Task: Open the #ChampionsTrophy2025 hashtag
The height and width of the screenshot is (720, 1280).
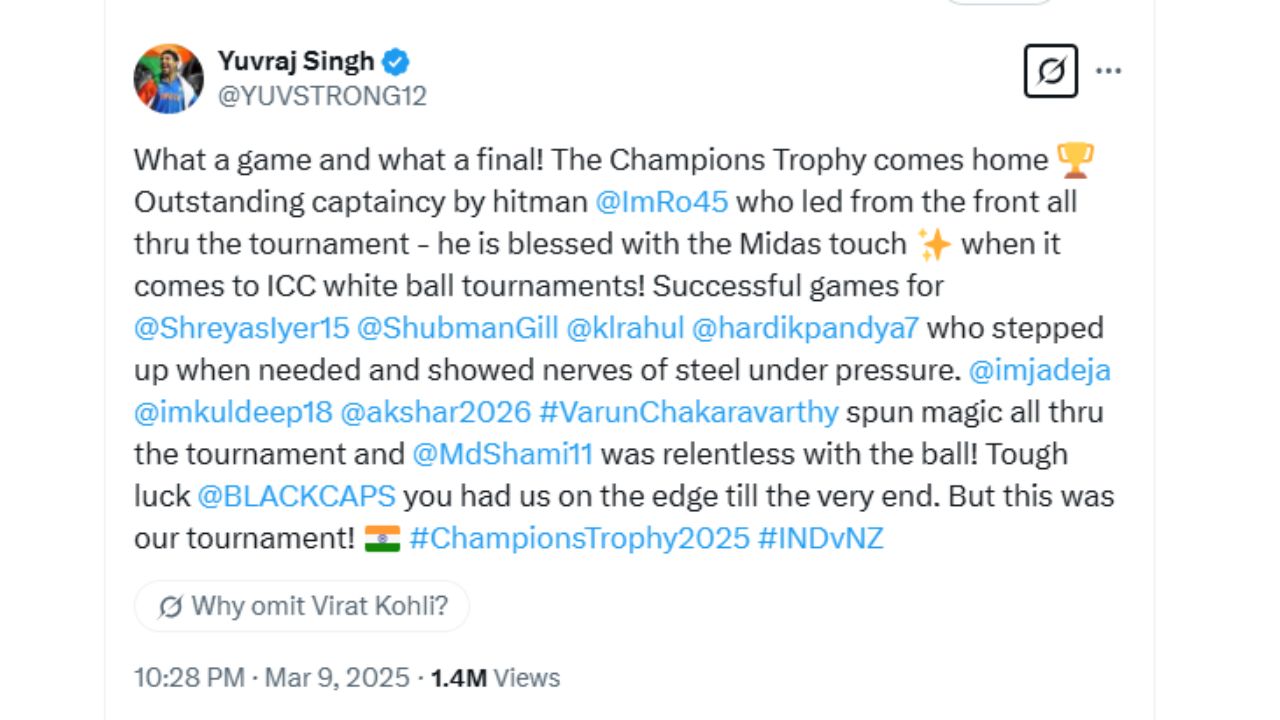Action: [x=579, y=538]
